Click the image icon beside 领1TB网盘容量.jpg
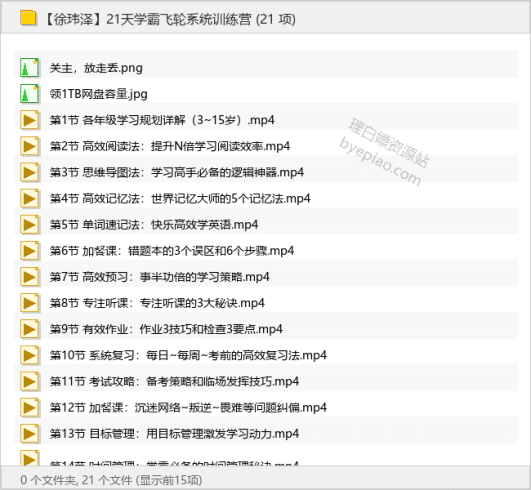Viewport: 531px width, 490px height. coord(29,93)
